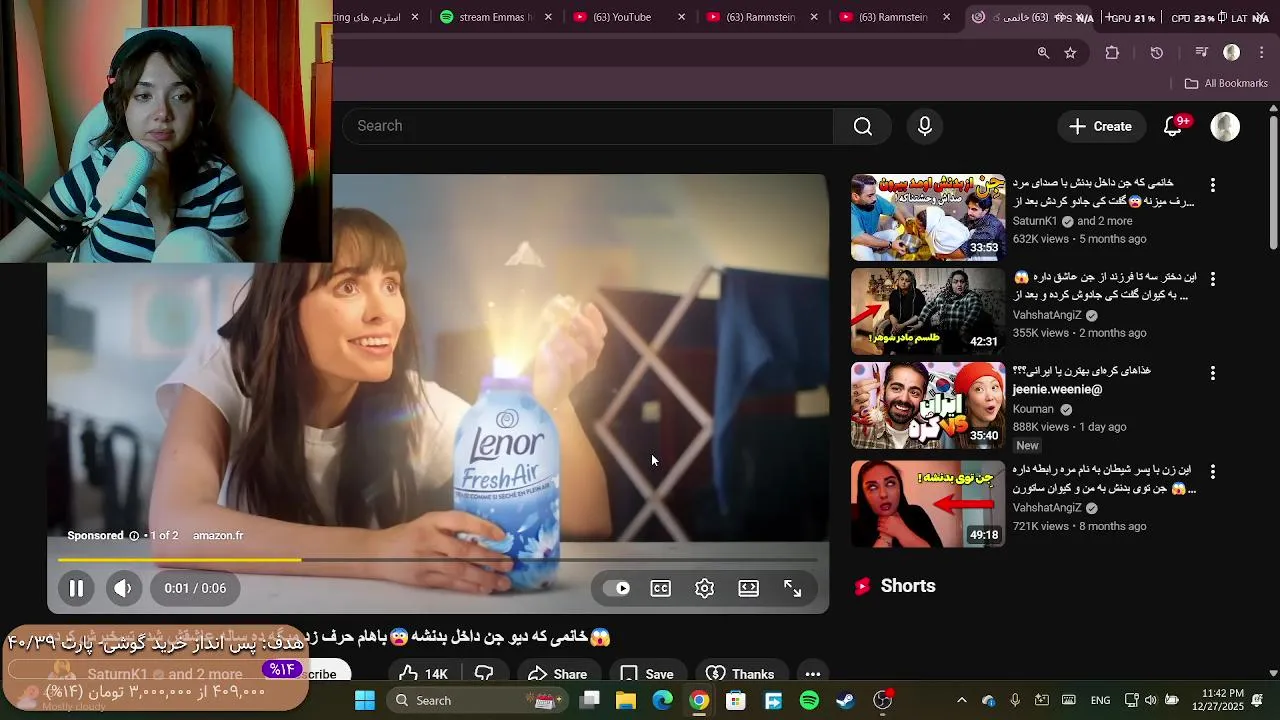
Task: Open the All Bookmarks folder
Action: click(x=1226, y=83)
